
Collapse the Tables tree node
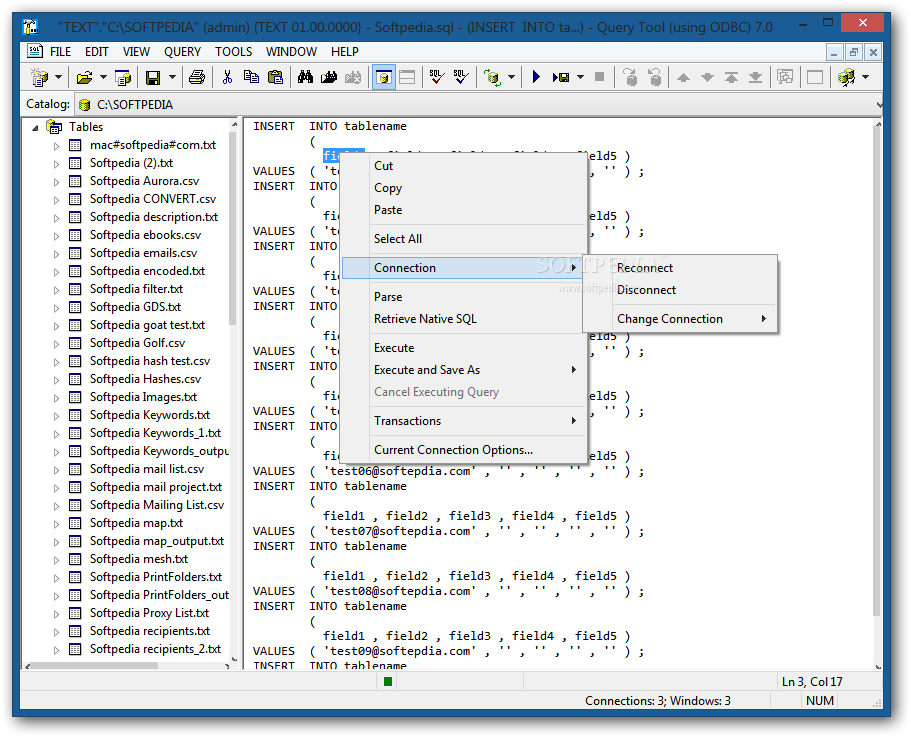coord(35,127)
